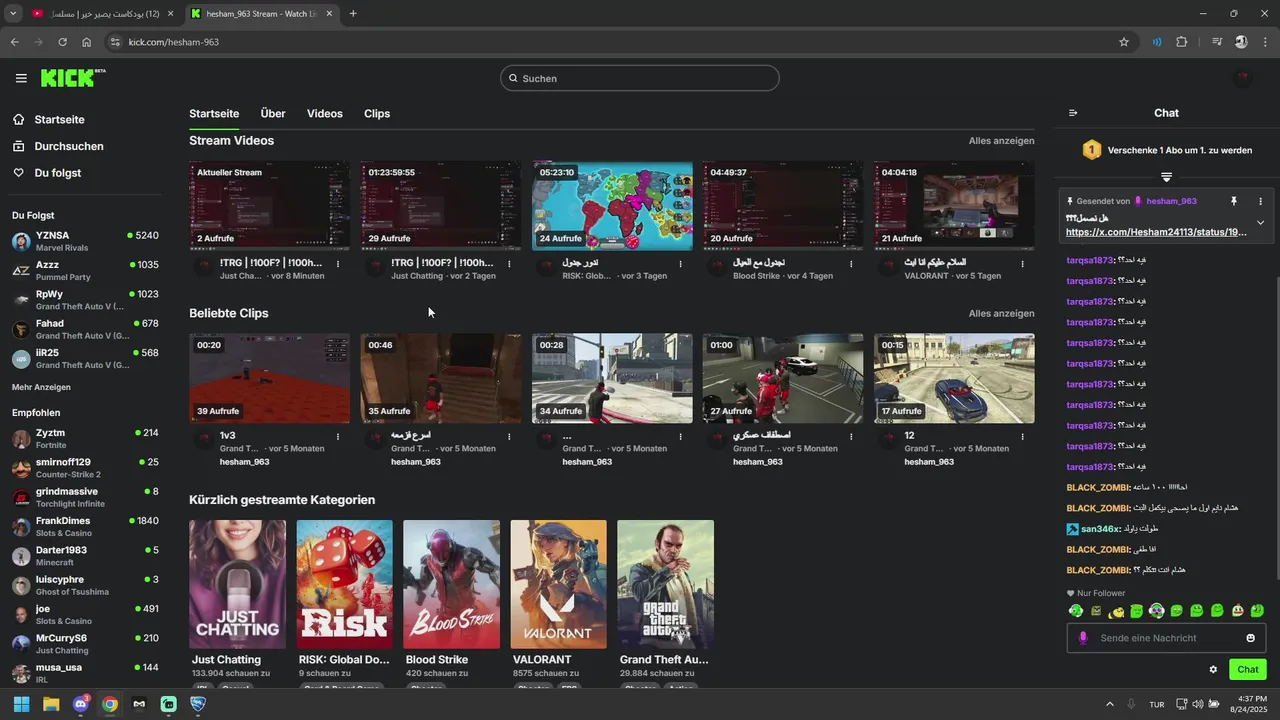1280x720 pixels.
Task: Open the 05:23:10 RISK stream thumbnail
Action: (x=612, y=206)
